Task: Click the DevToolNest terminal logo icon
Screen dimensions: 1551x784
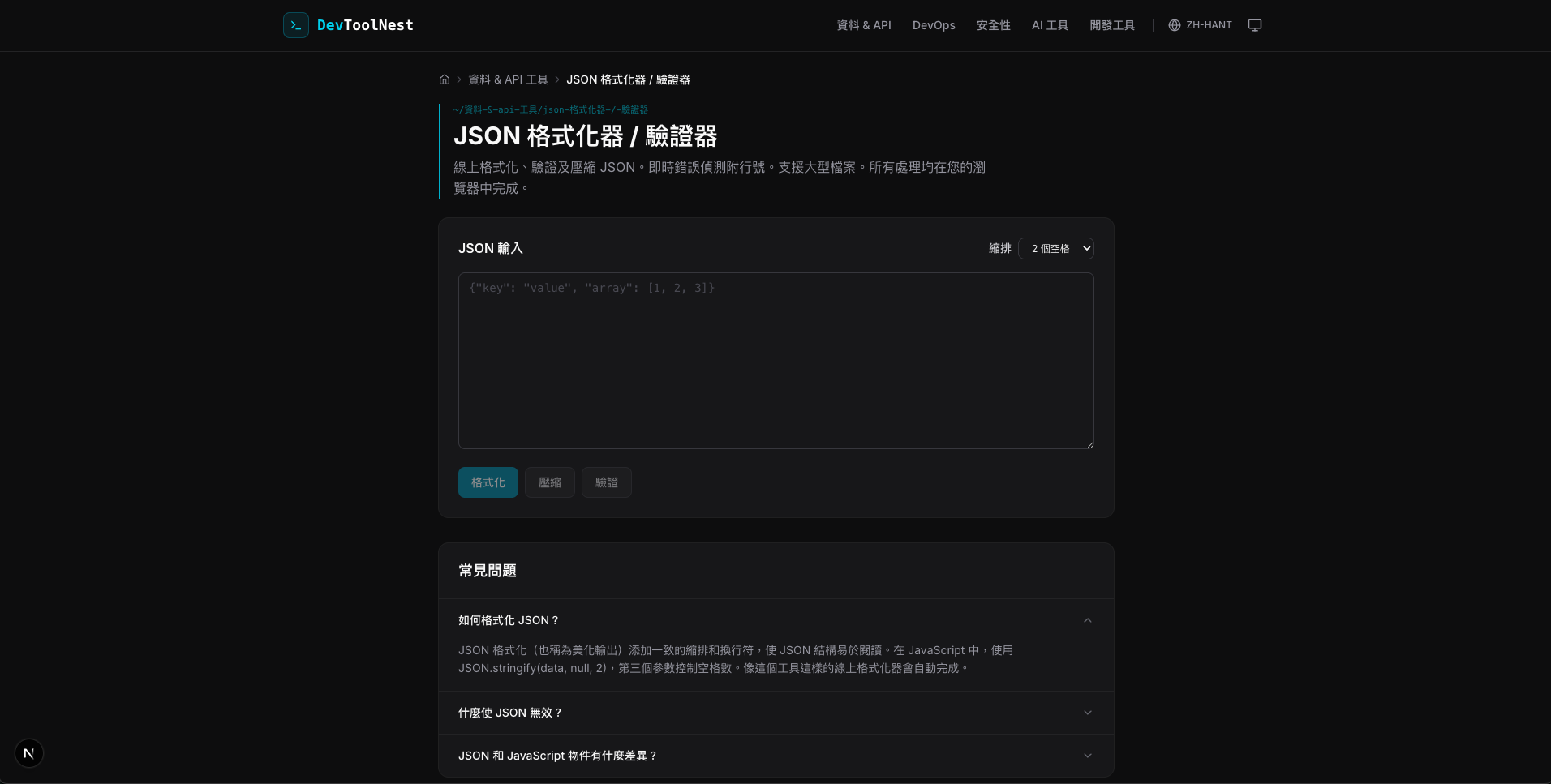Action: (x=296, y=25)
